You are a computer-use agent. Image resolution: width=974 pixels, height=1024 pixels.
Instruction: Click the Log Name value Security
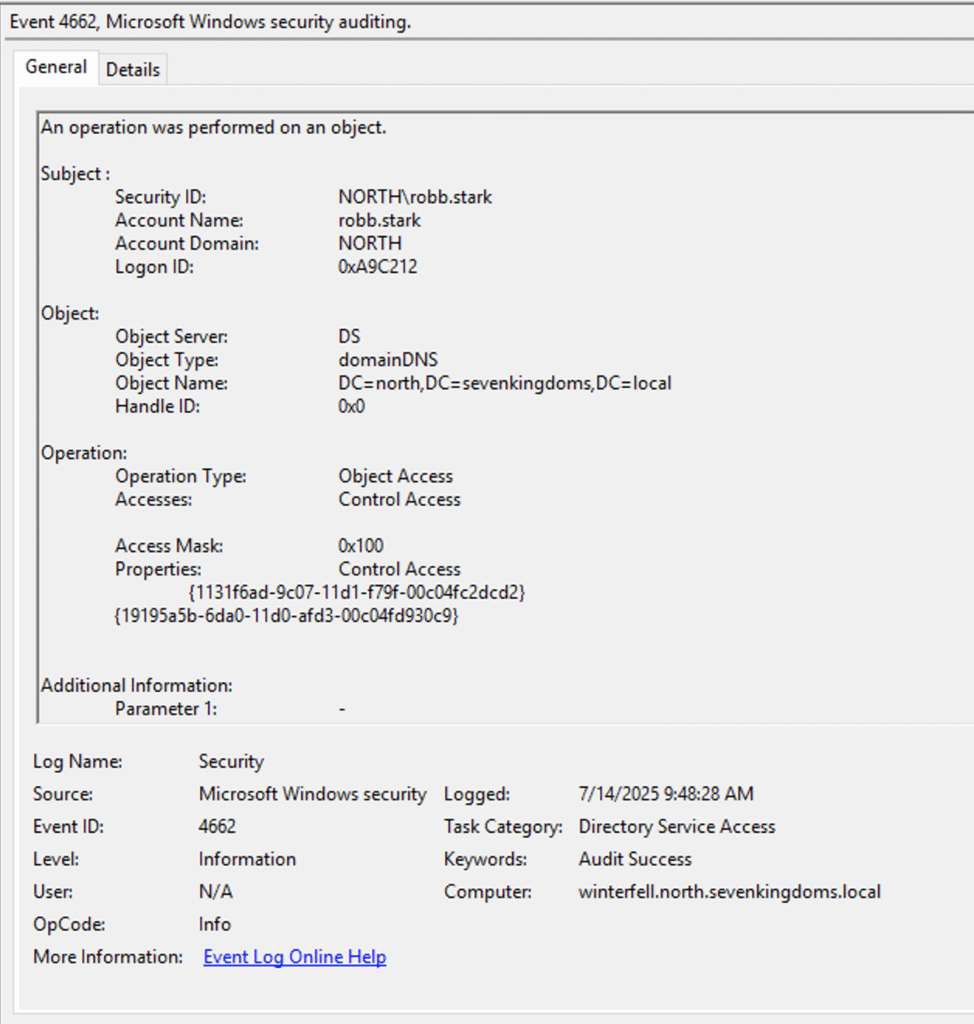231,761
